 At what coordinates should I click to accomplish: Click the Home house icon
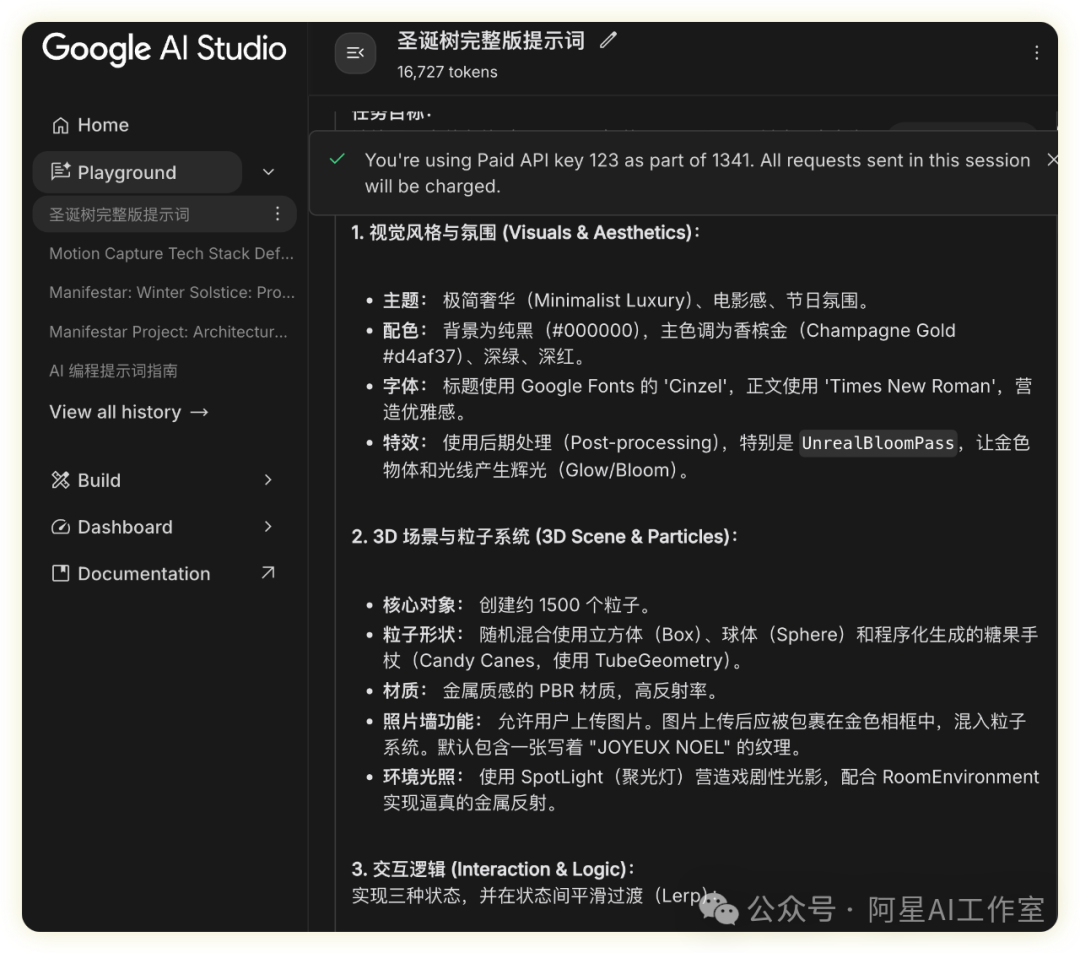(x=60, y=125)
